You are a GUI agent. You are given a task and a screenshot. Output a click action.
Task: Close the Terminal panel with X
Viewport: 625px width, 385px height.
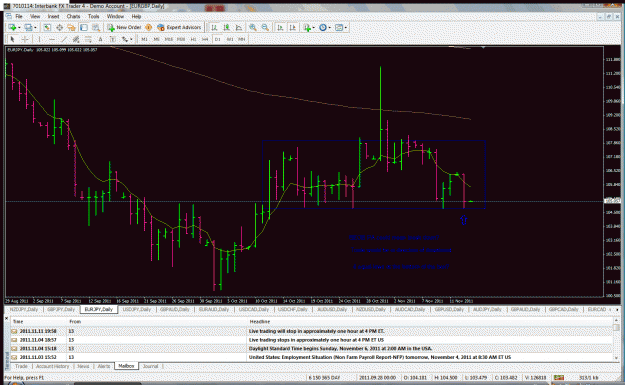tap(7, 318)
